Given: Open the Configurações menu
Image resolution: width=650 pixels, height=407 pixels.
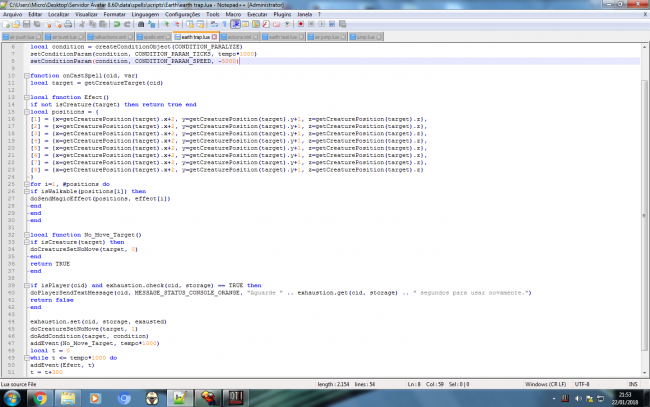Looking at the screenshot, I should [x=182, y=14].
